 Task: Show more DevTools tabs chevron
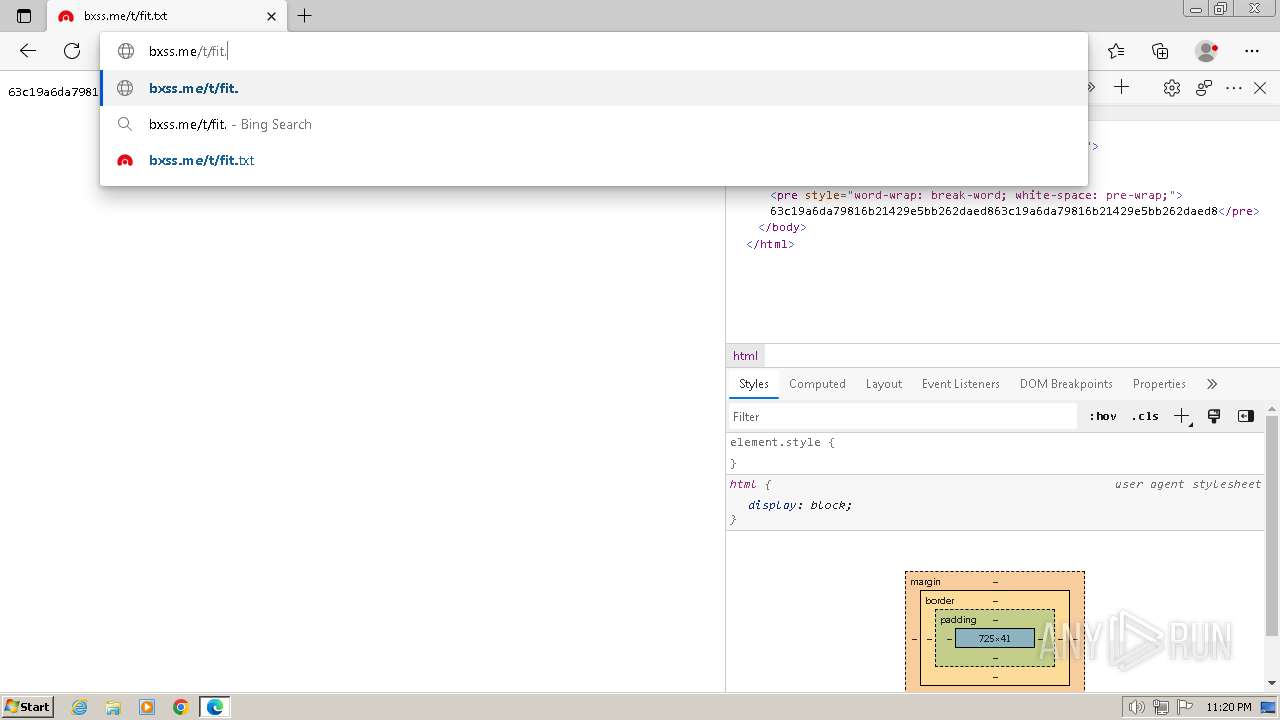[x=1092, y=88]
